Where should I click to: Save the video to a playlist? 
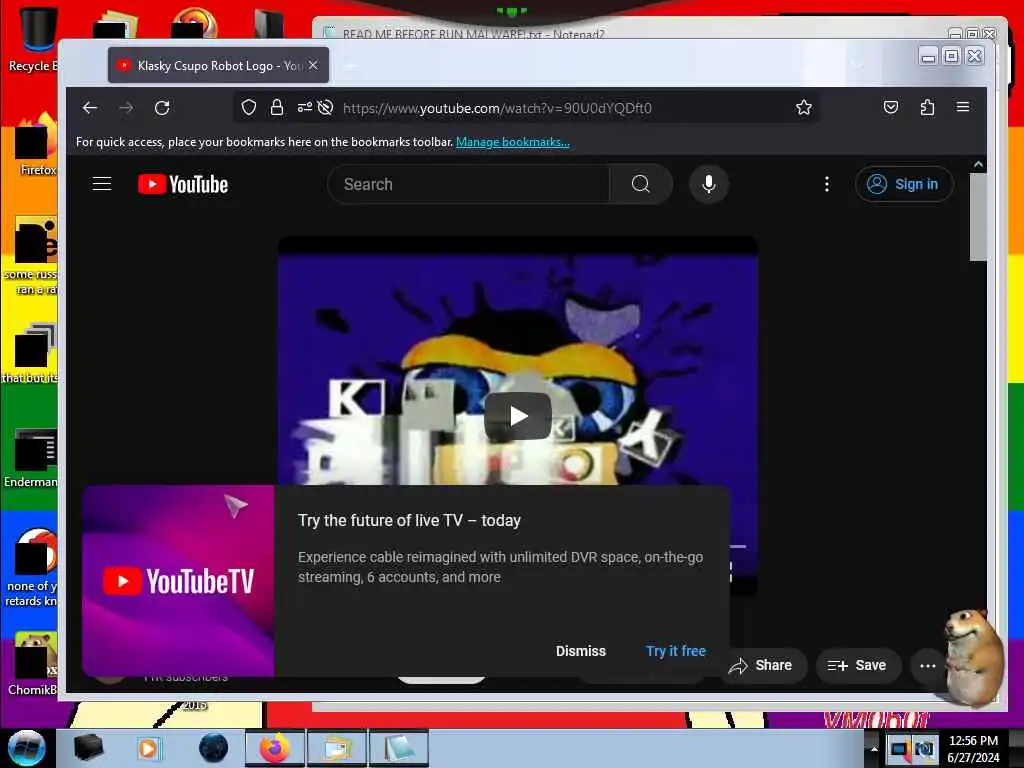(x=857, y=665)
